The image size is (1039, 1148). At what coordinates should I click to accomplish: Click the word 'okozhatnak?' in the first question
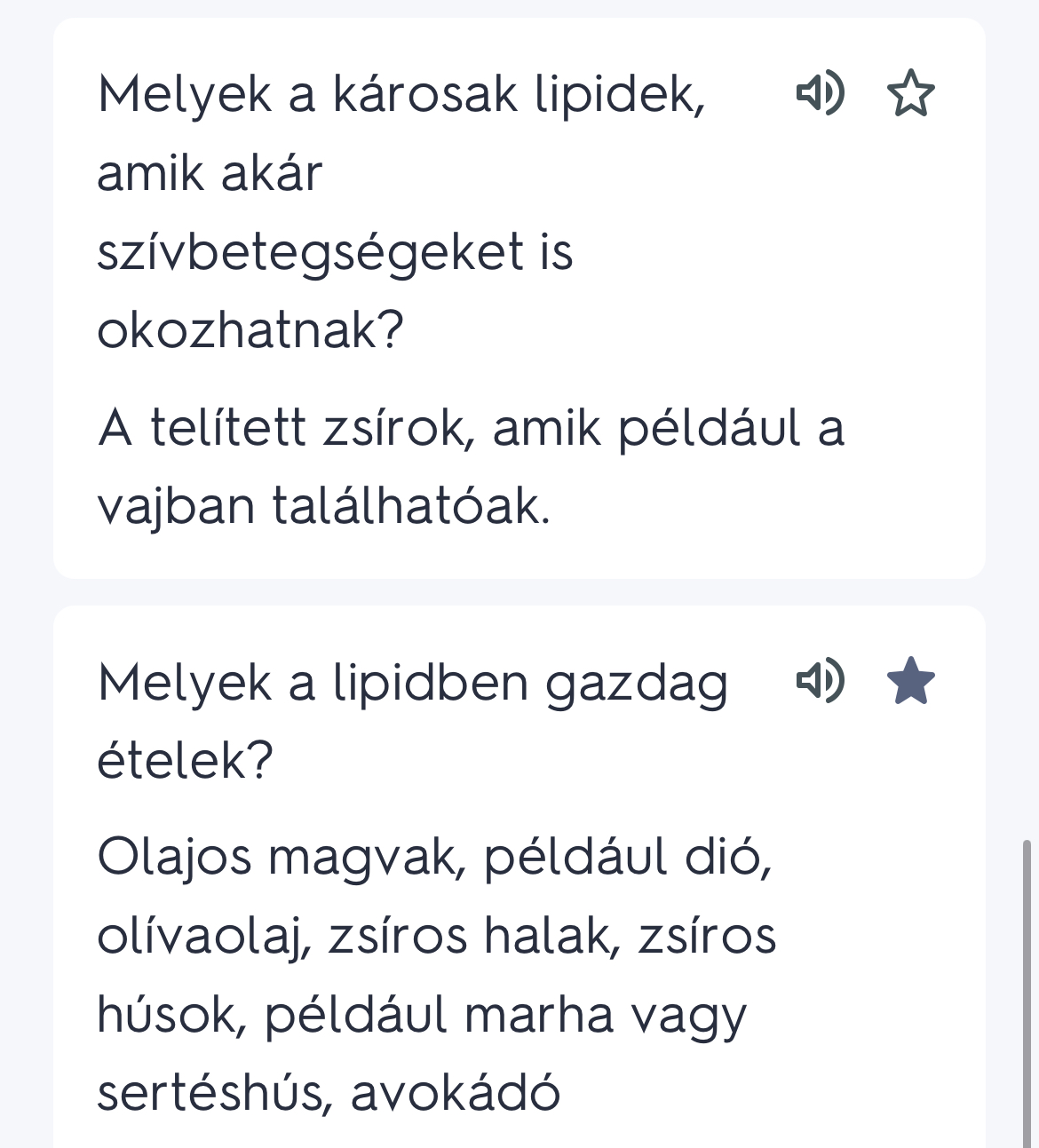(250, 330)
